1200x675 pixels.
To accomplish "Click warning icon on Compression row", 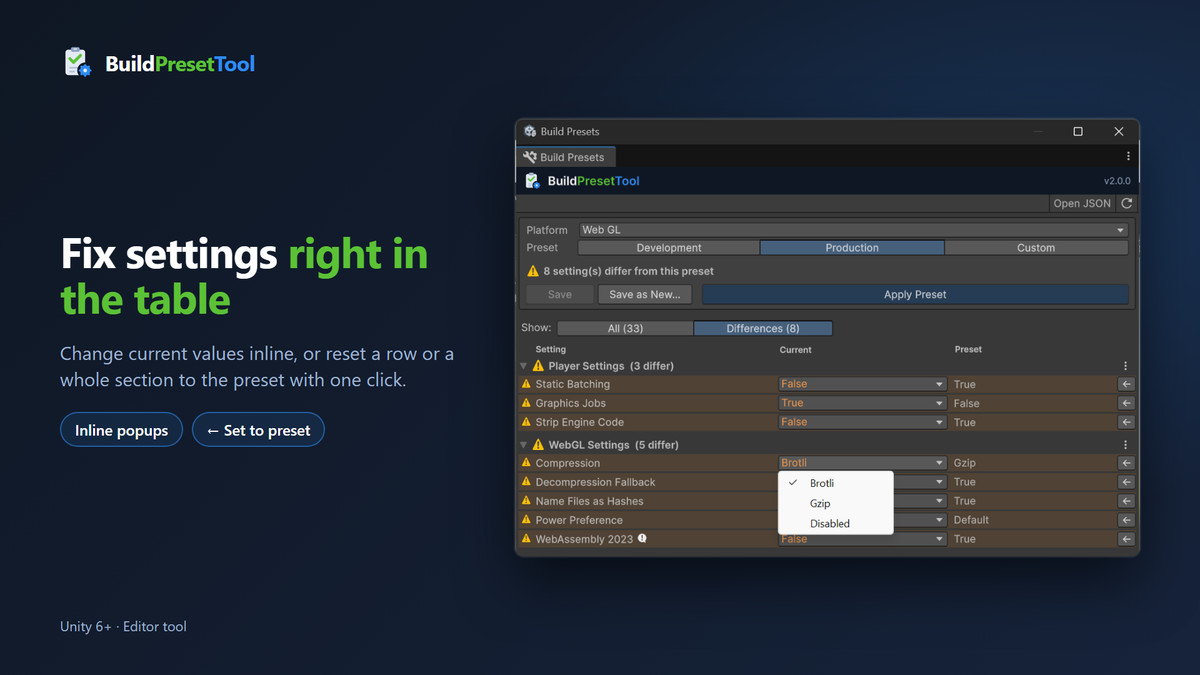I will click(x=526, y=463).
